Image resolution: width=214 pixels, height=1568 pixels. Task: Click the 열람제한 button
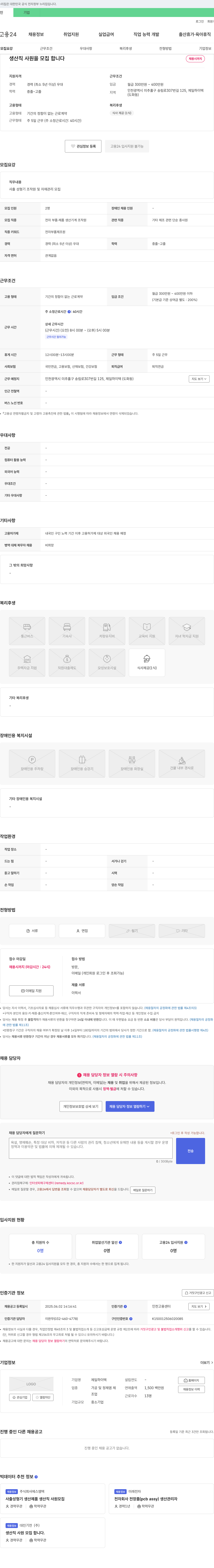[x=43, y=1398]
